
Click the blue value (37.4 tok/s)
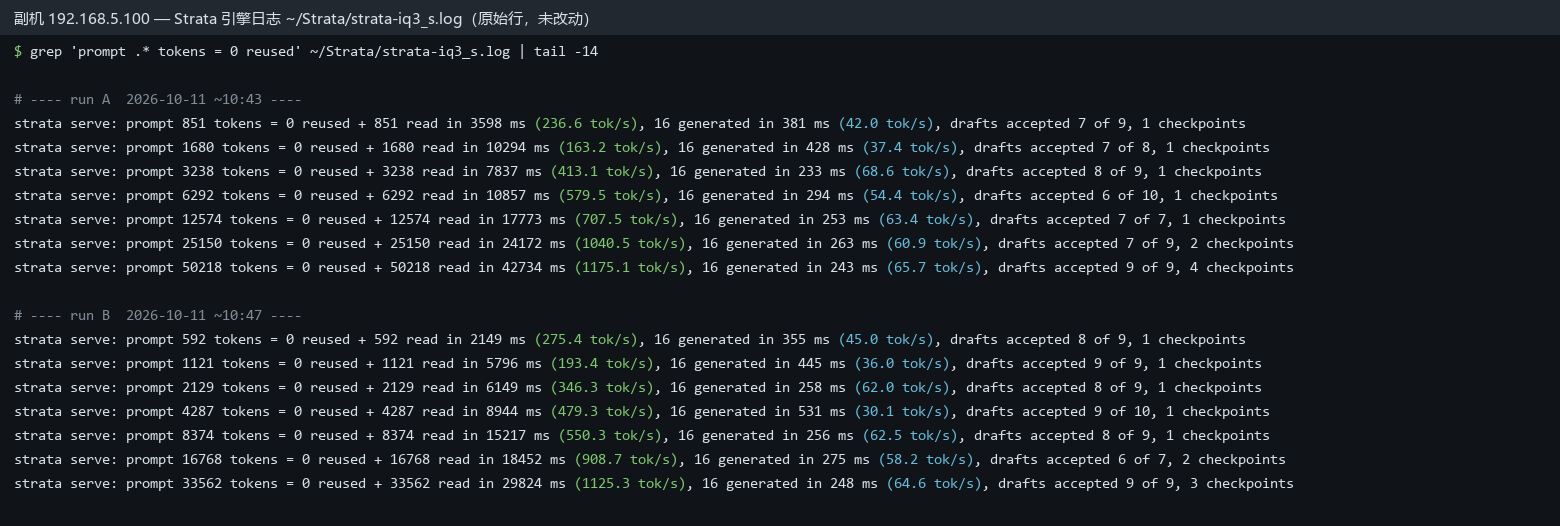(910, 148)
